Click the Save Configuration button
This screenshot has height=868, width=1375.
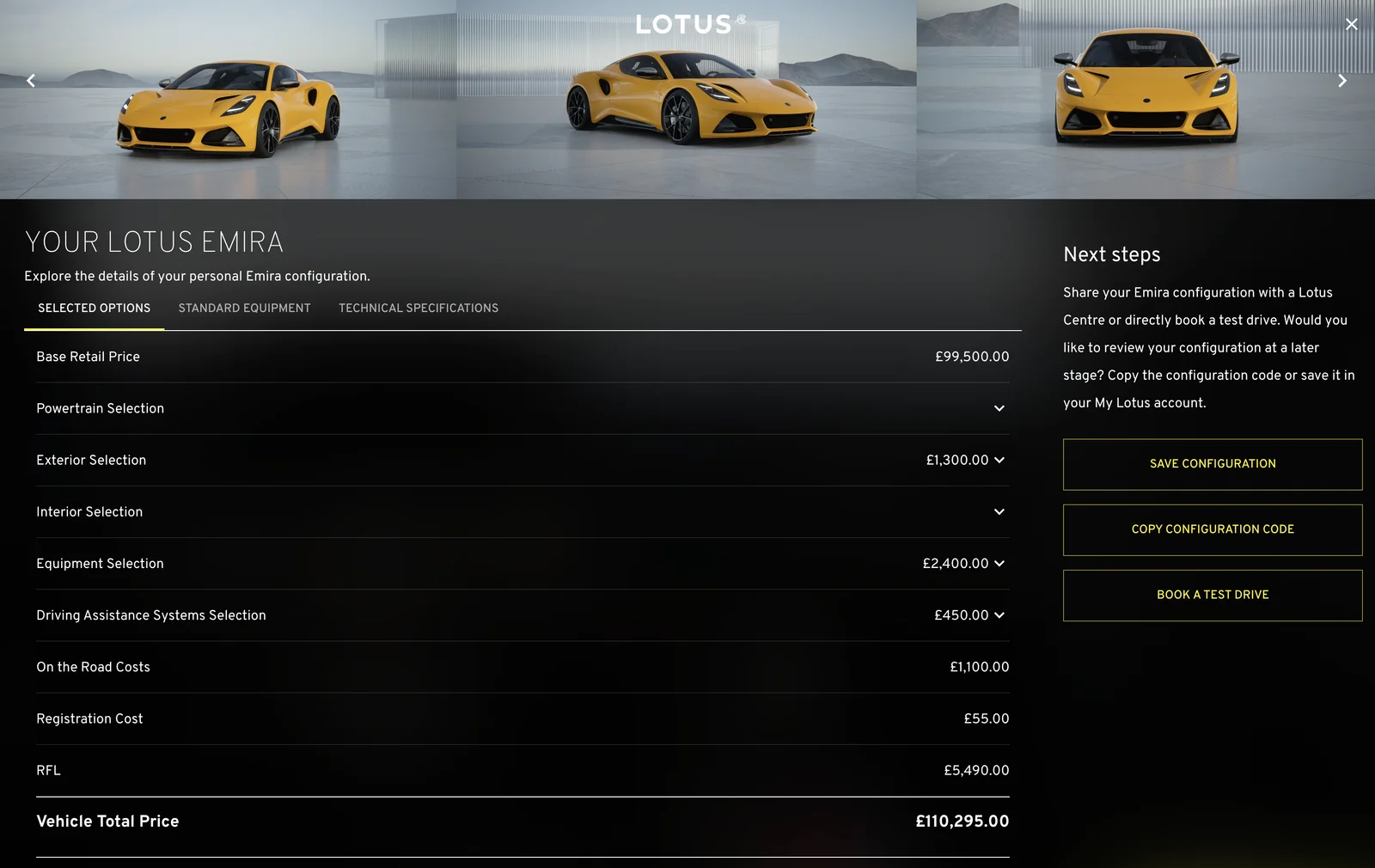1212,464
